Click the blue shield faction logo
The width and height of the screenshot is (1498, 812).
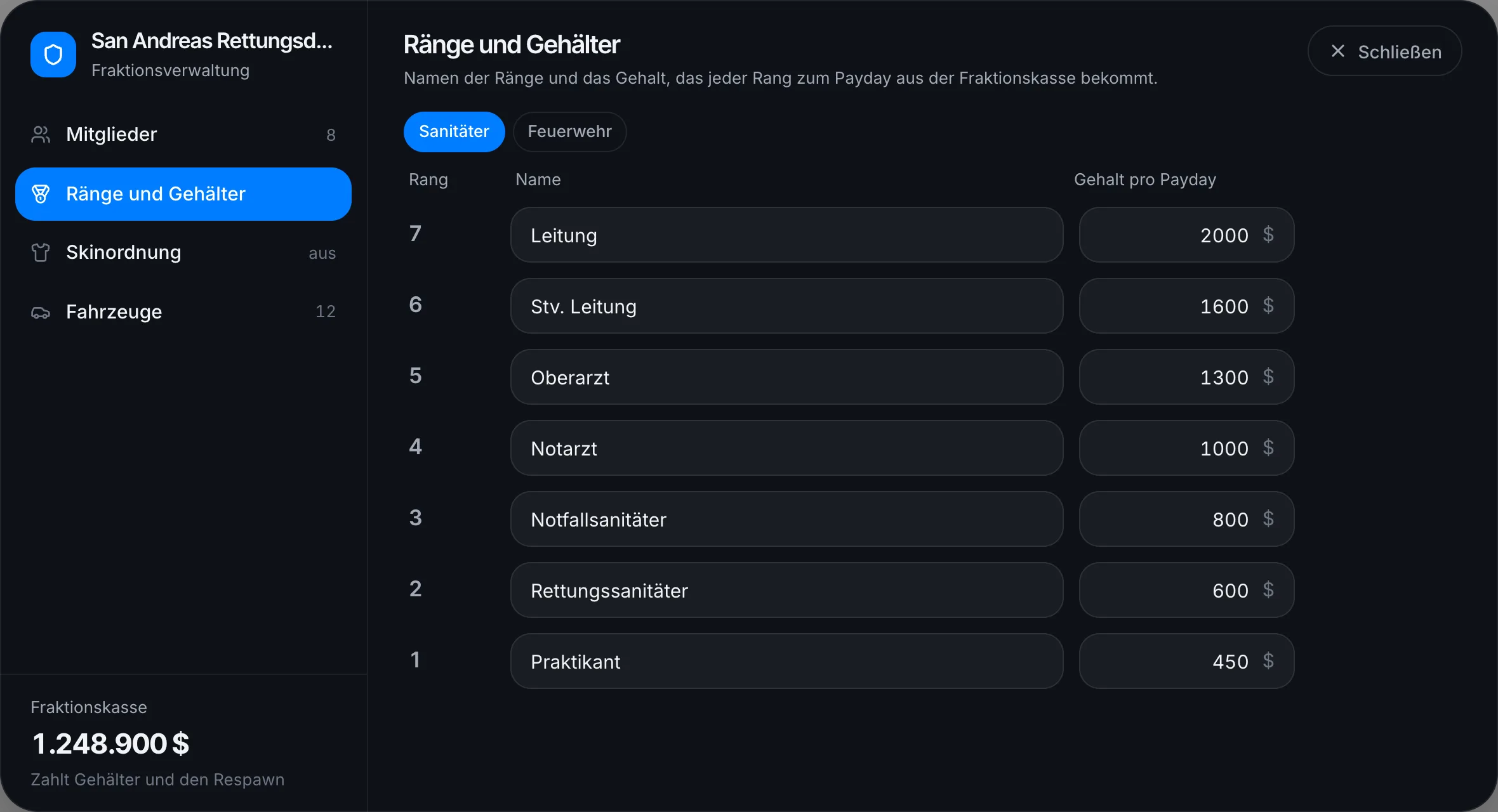point(53,55)
